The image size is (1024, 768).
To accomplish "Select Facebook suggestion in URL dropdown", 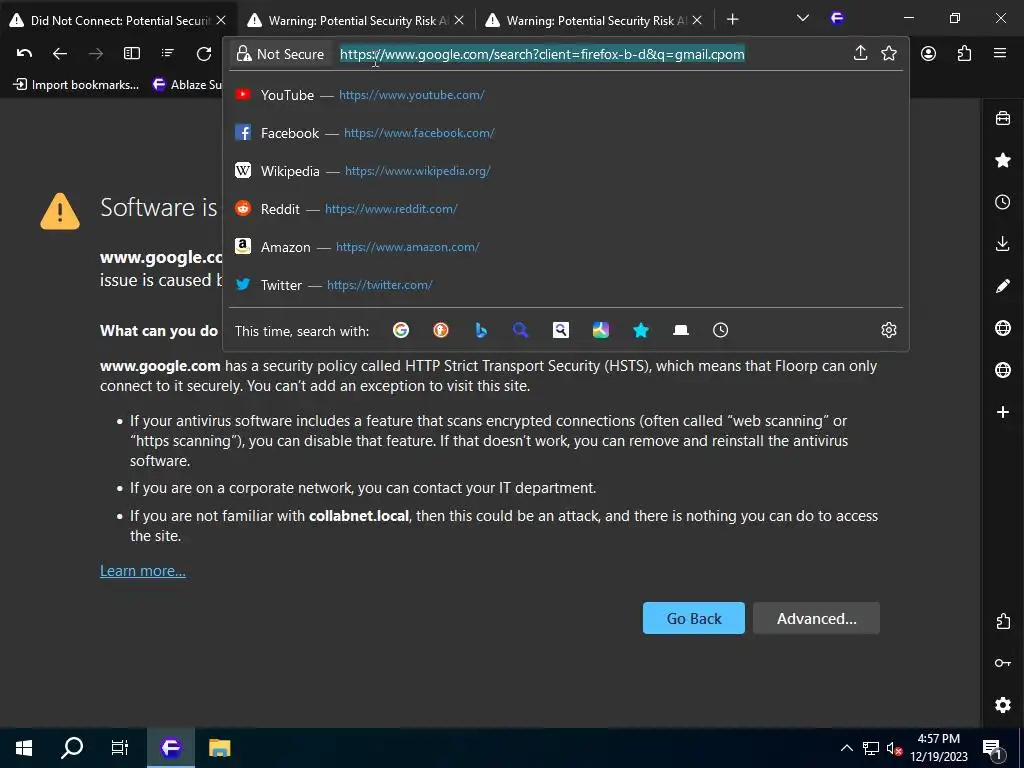I will [x=566, y=133].
